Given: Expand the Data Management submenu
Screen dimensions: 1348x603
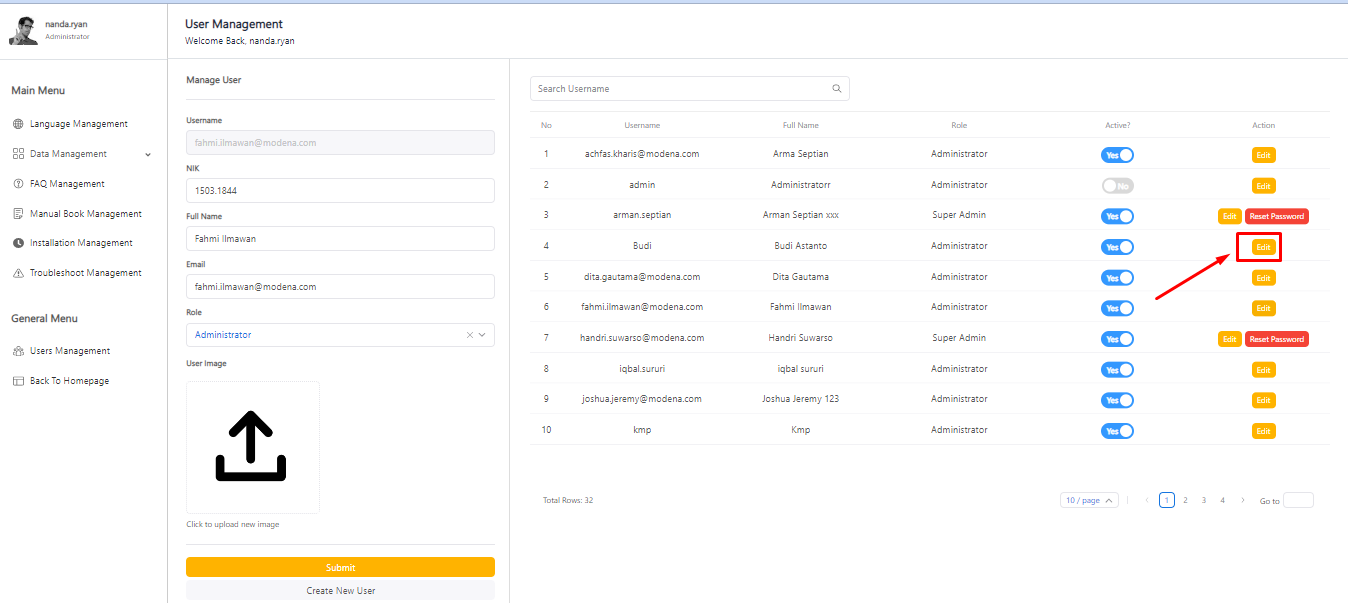Looking at the screenshot, I should (148, 154).
